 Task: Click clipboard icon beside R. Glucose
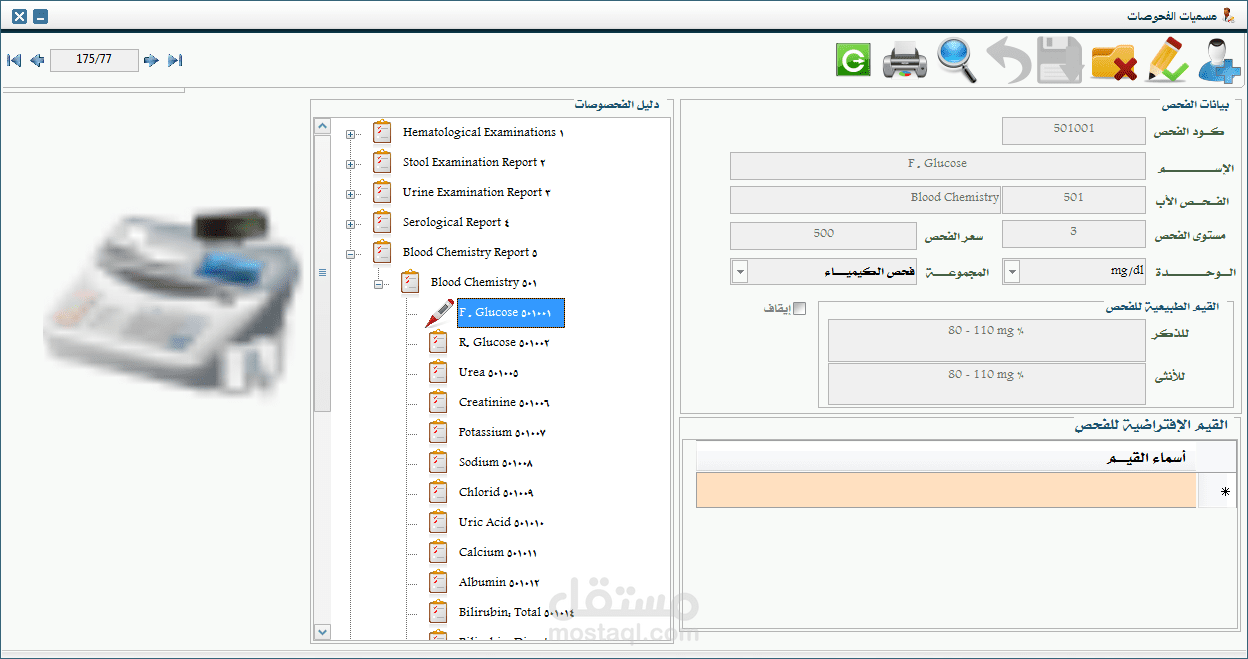(438, 342)
